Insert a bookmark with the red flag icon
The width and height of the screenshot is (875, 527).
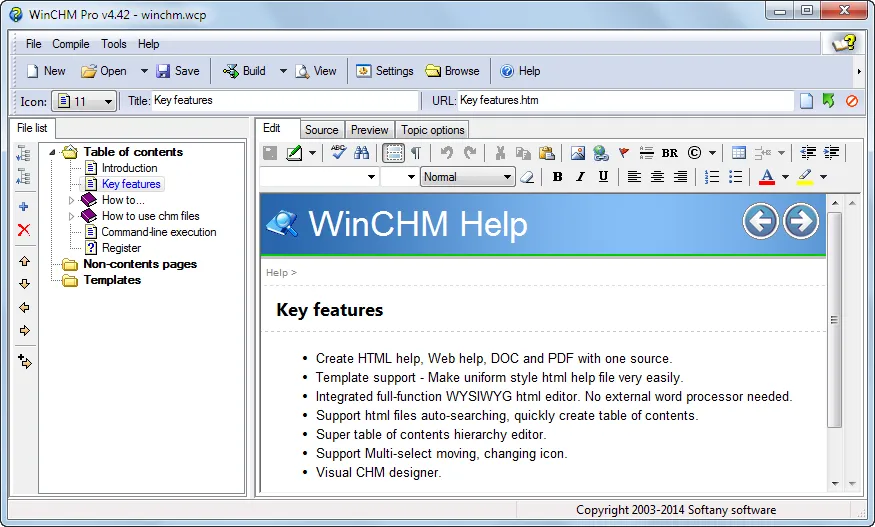tap(624, 152)
